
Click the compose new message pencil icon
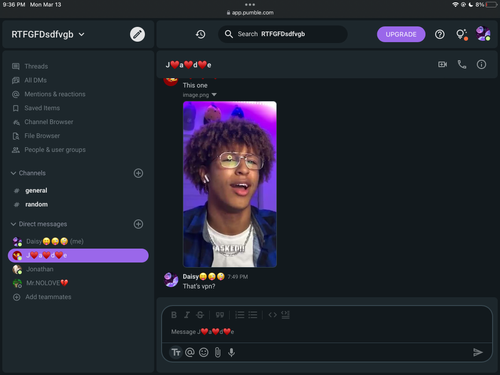click(x=137, y=34)
